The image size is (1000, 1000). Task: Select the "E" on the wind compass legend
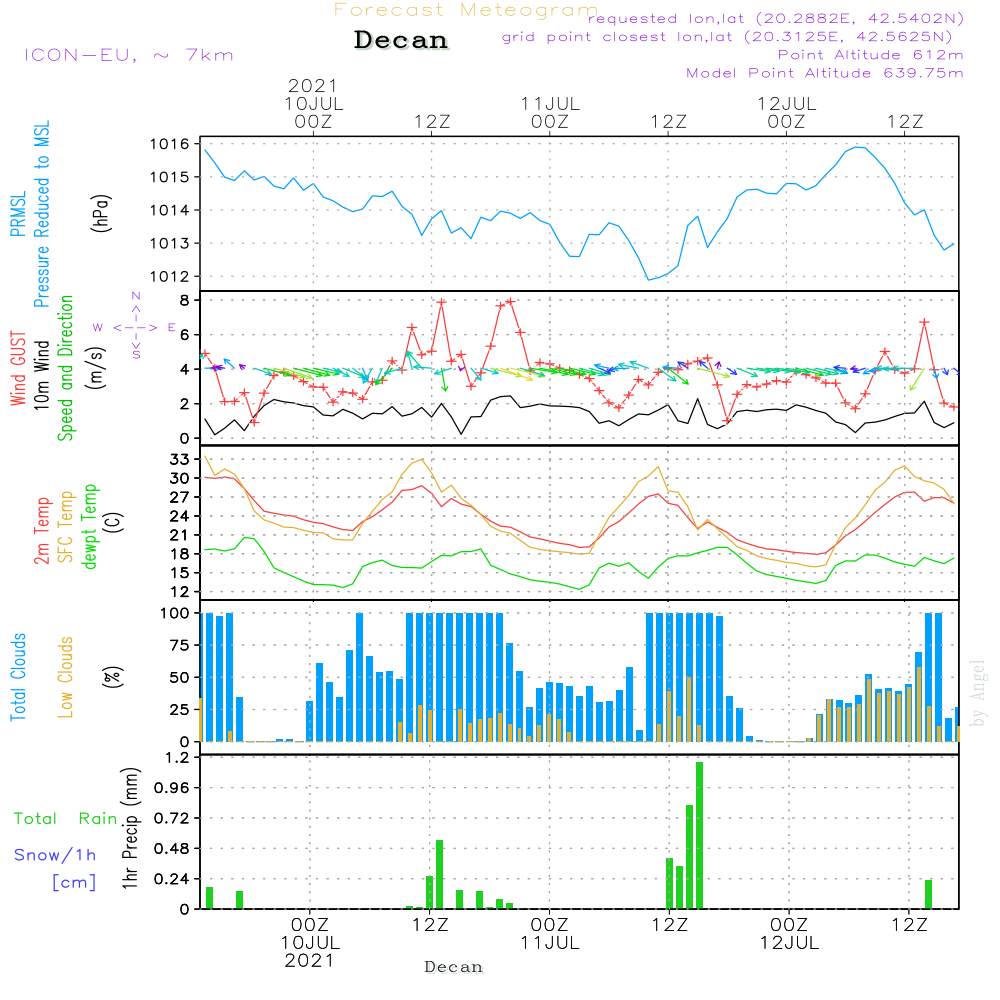click(x=171, y=327)
